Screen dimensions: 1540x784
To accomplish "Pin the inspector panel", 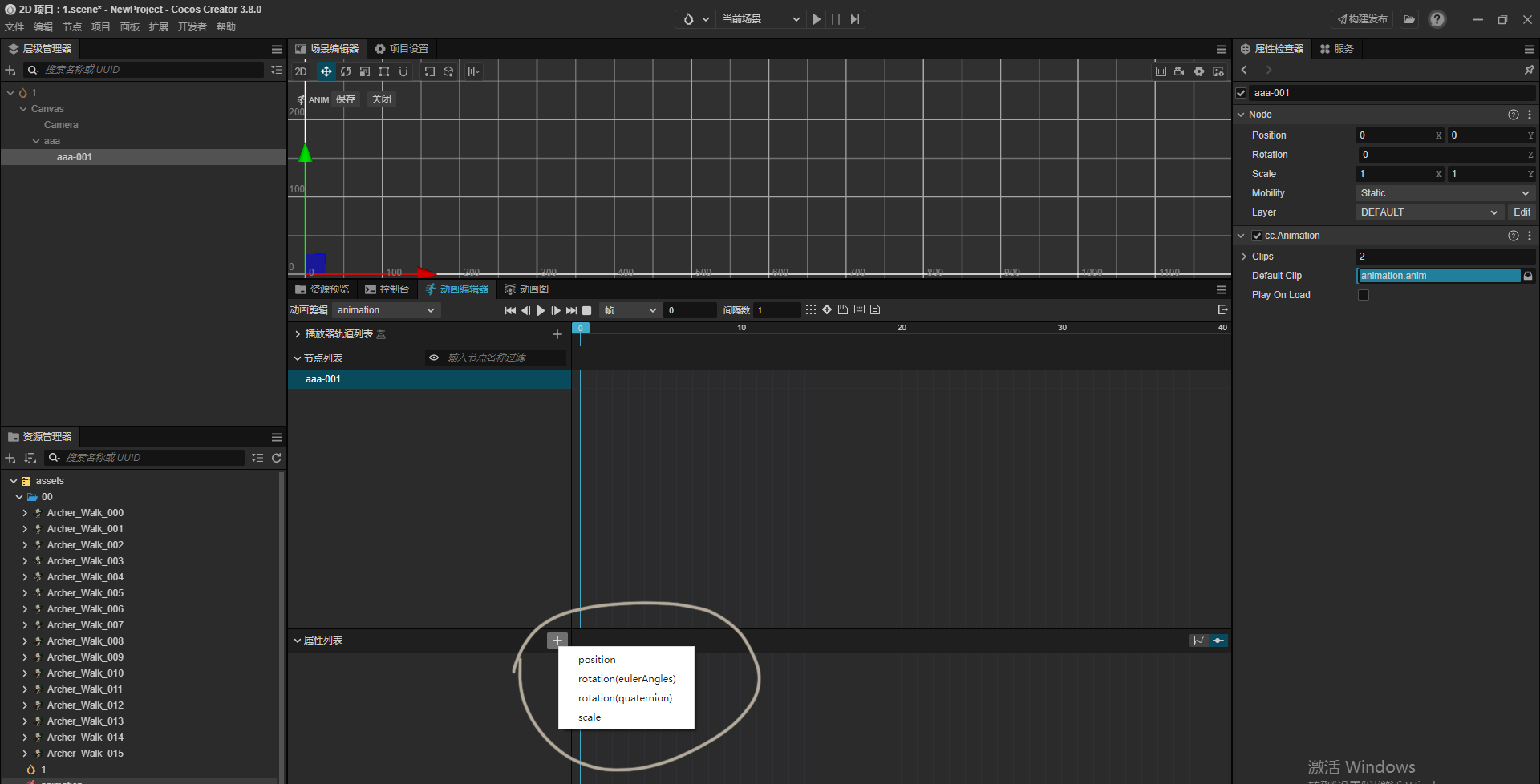I will [x=1529, y=71].
